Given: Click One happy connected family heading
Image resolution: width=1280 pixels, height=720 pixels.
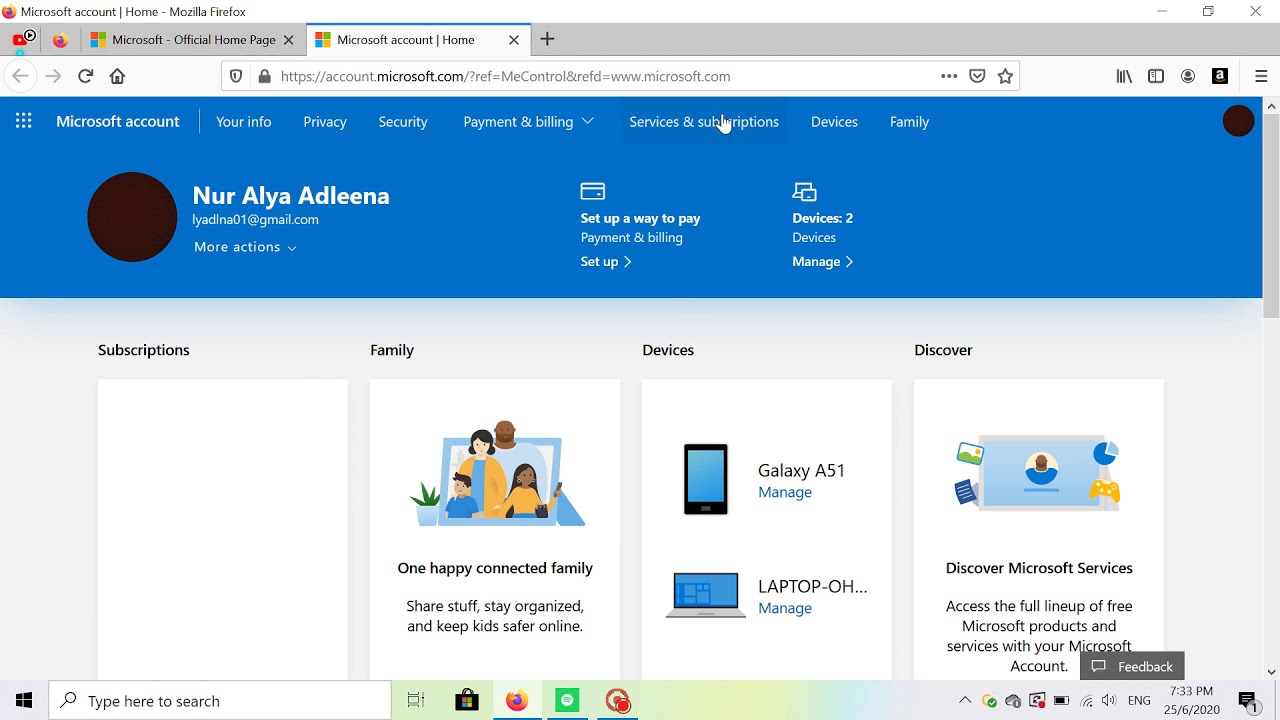Looking at the screenshot, I should coord(495,568).
